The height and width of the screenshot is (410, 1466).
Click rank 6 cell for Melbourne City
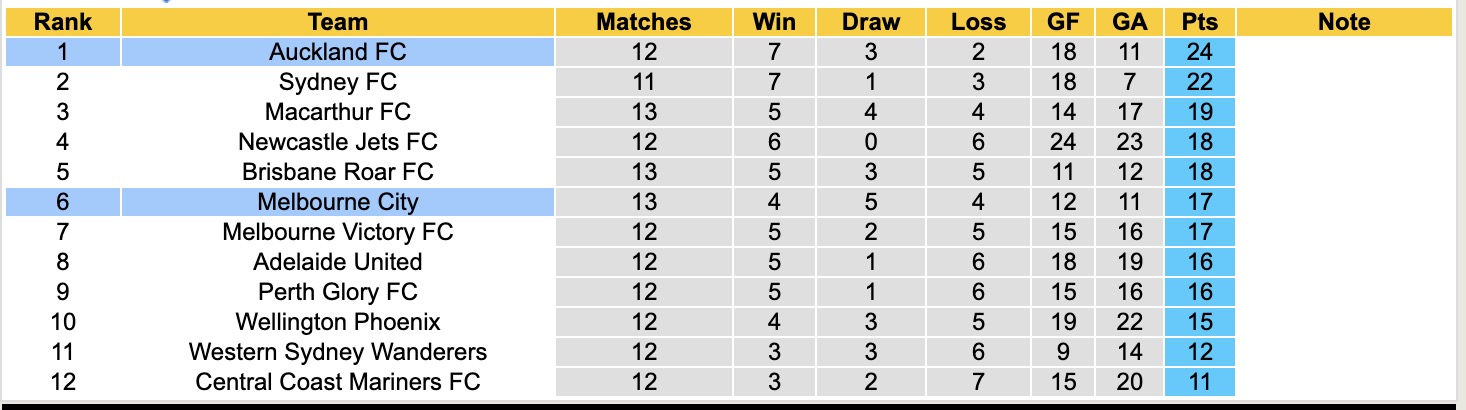(x=63, y=202)
